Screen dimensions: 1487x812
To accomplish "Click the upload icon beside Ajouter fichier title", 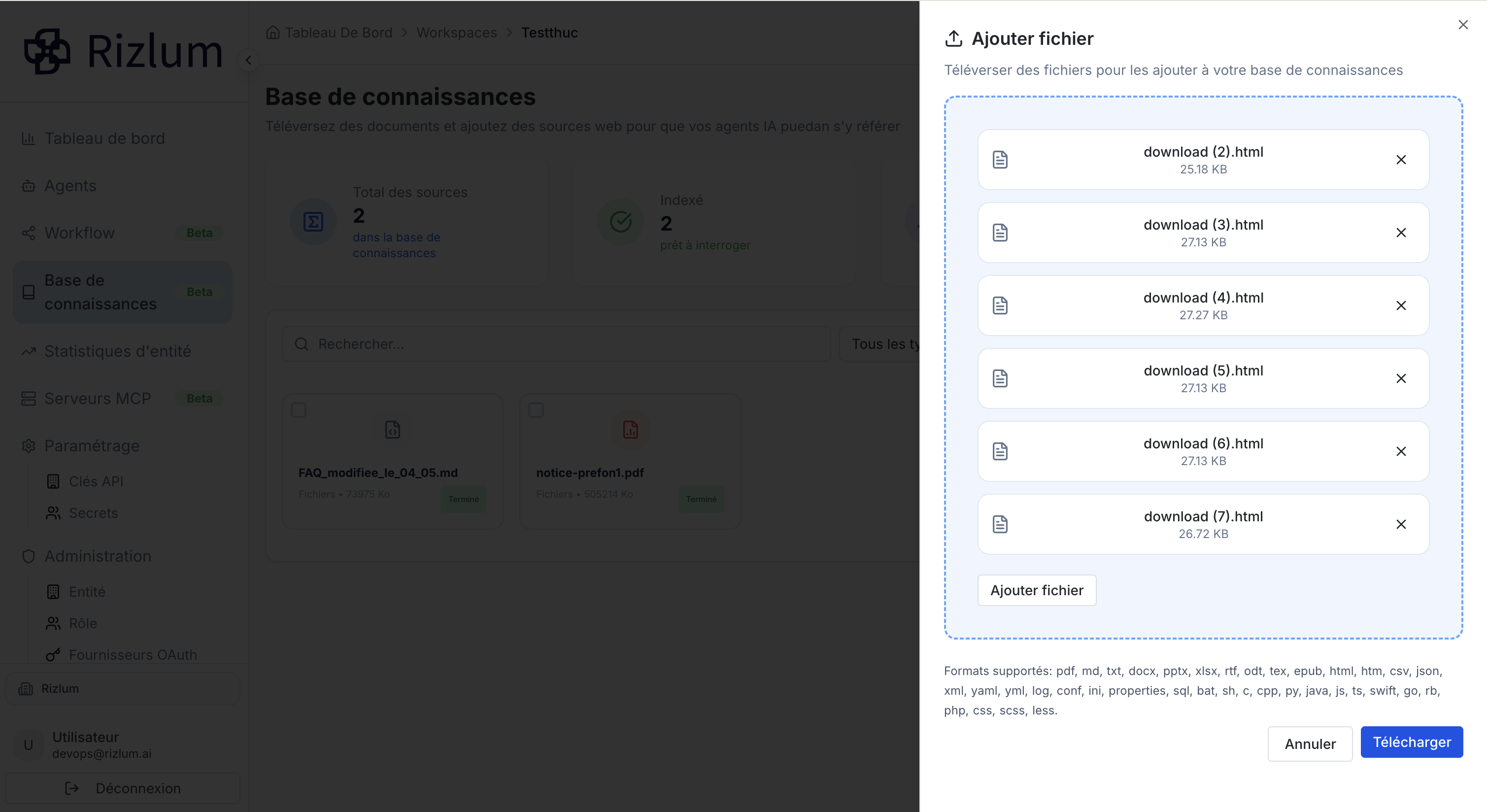I will click(x=953, y=38).
